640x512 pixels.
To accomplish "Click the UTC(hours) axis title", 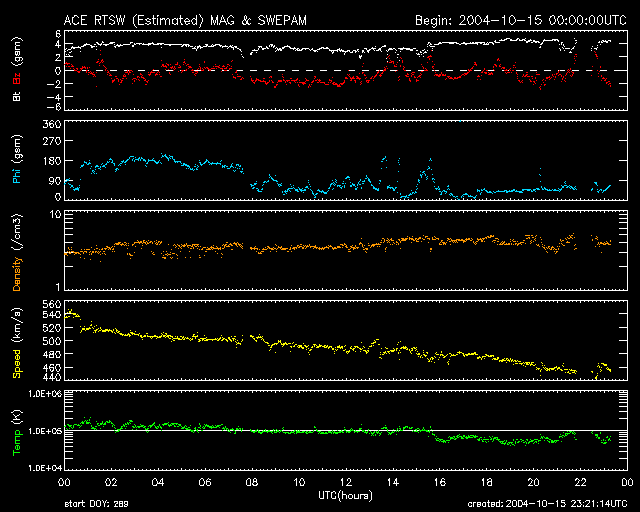I will coord(346,496).
